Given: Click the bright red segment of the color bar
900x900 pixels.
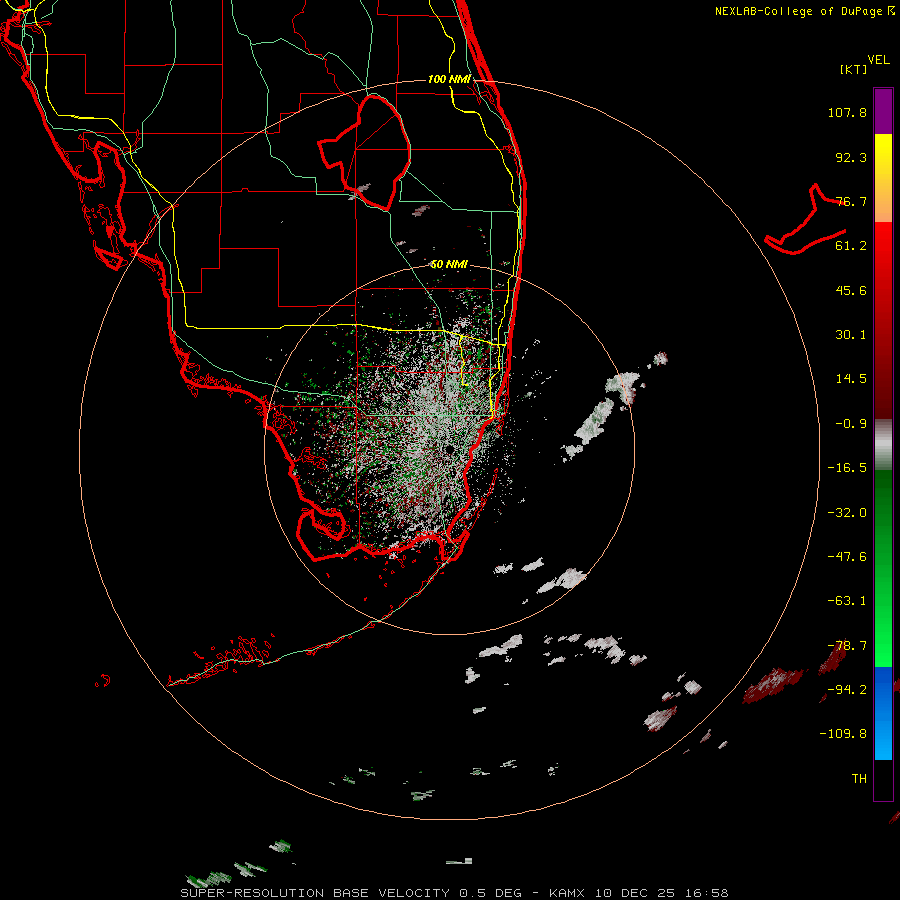Looking at the screenshot, I should 883,247.
